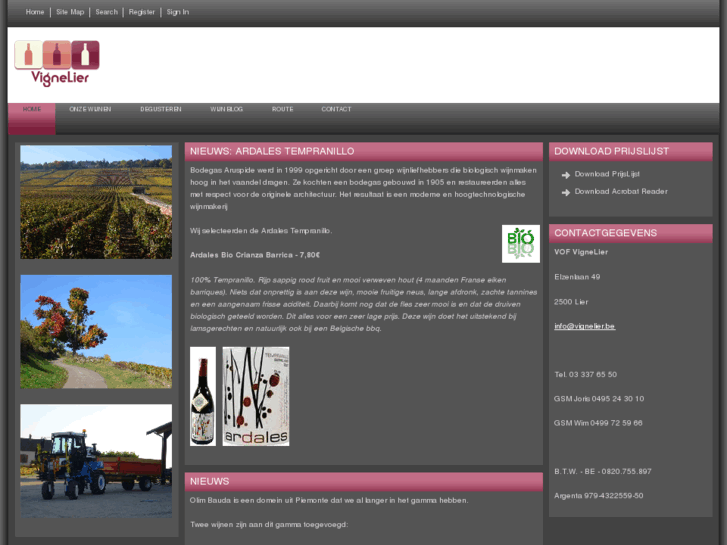Click the info@vignelier.be email link
This screenshot has width=727, height=545.
point(585,326)
